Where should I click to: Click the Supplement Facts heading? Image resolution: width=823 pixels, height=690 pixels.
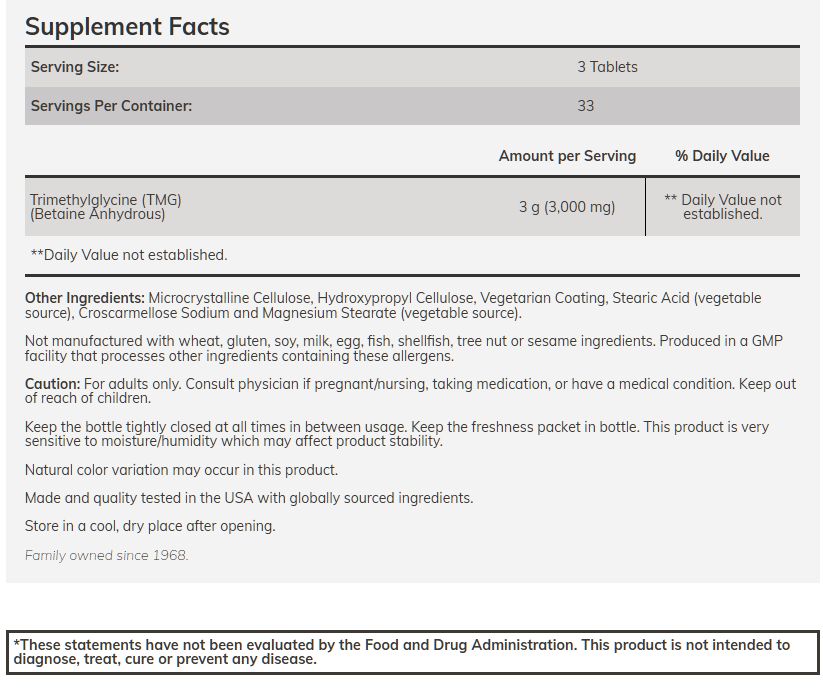pos(127,27)
